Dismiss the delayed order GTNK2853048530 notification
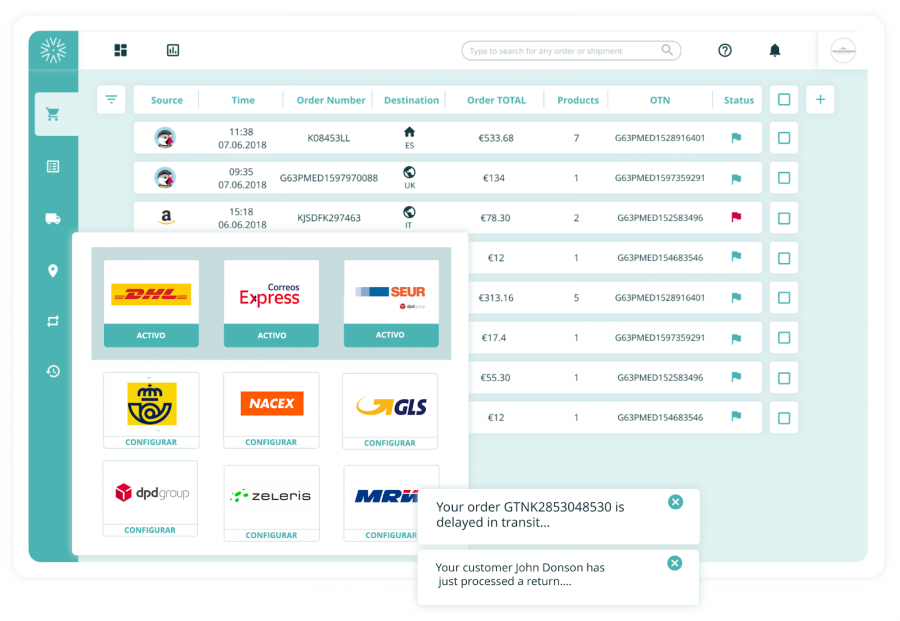This screenshot has height=621, width=900. [x=676, y=502]
